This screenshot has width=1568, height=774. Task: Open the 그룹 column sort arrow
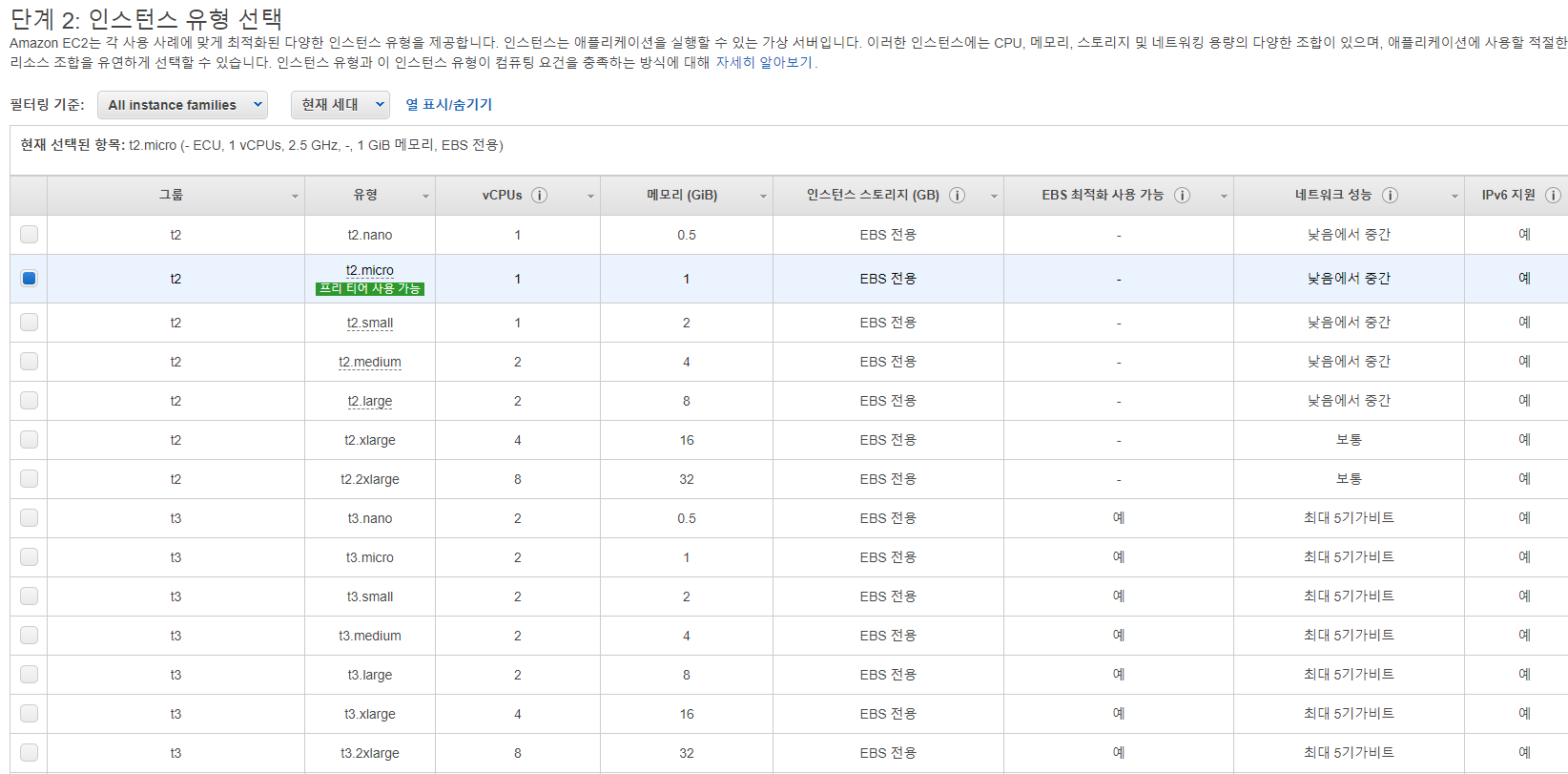tap(295, 196)
